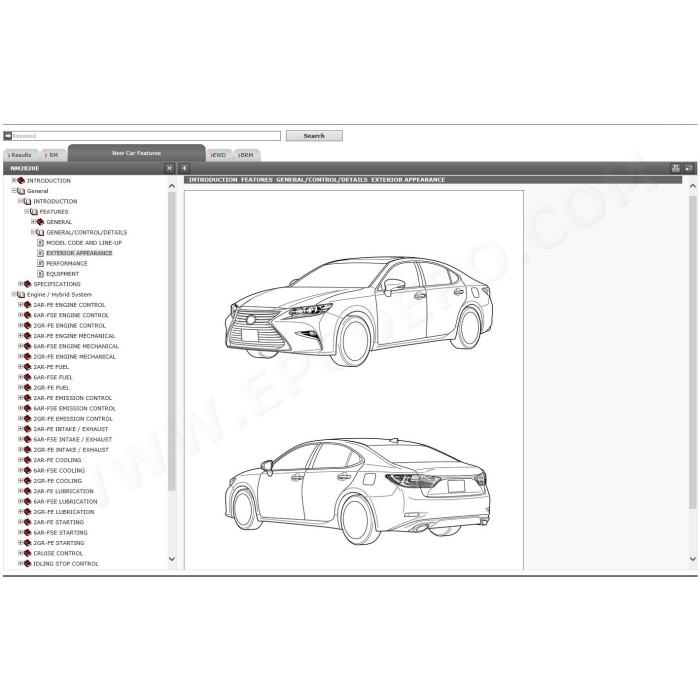Image resolution: width=700 pixels, height=700 pixels.
Task: Expand the 2GR-FE STARTING node
Action: click(21, 543)
